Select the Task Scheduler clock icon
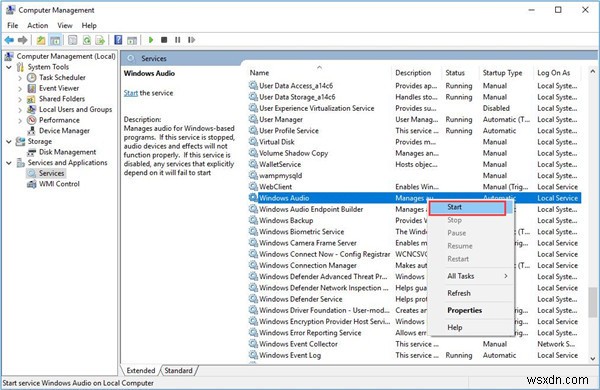The image size is (600, 390). pos(31,77)
